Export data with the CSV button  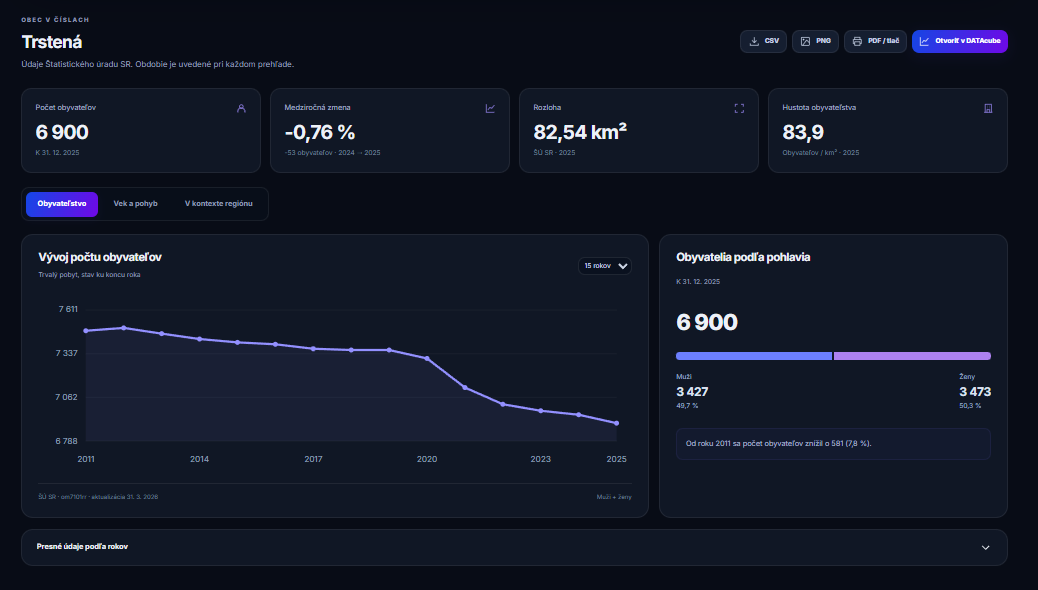click(x=763, y=41)
